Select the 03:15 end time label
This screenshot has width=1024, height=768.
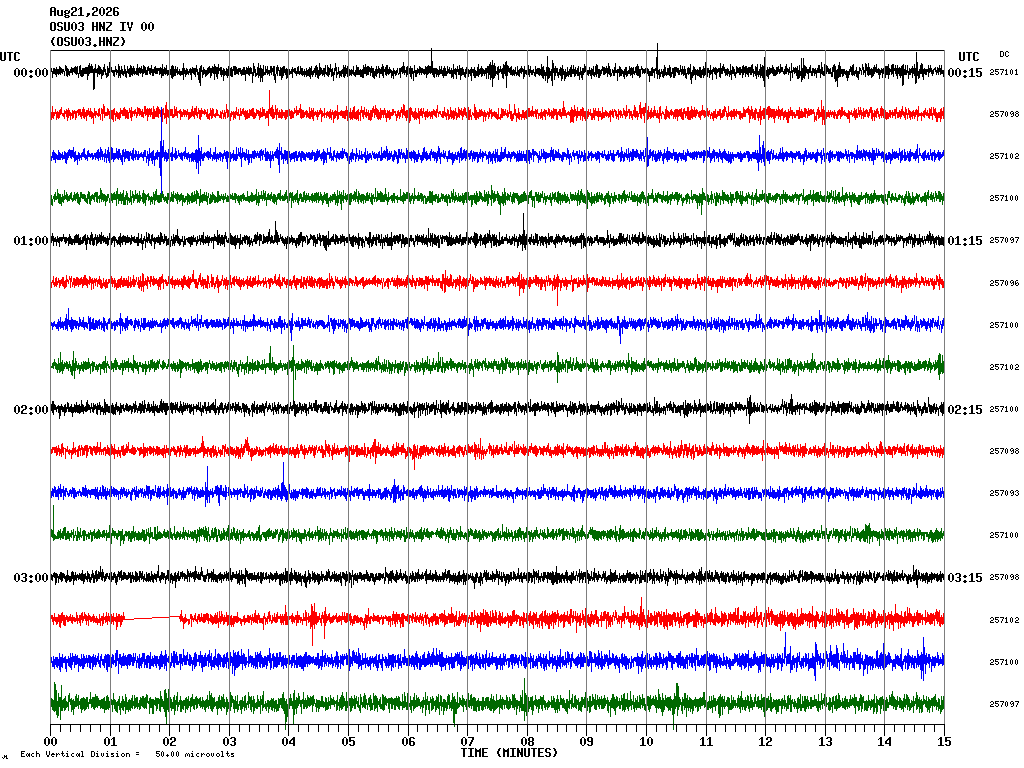coord(965,578)
